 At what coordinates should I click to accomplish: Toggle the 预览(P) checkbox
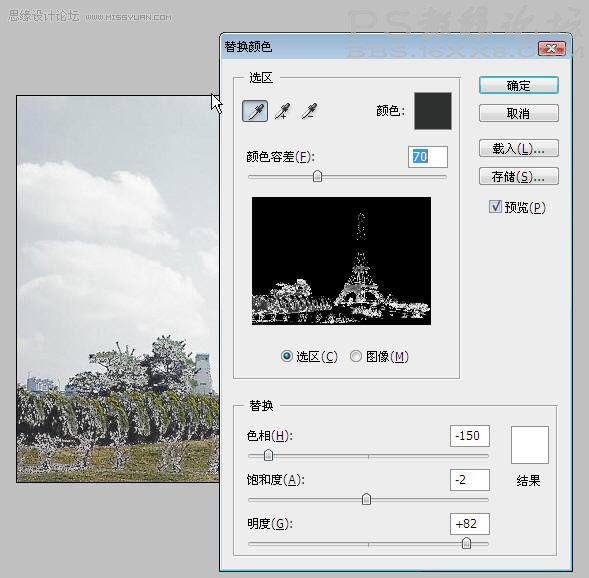coord(495,206)
